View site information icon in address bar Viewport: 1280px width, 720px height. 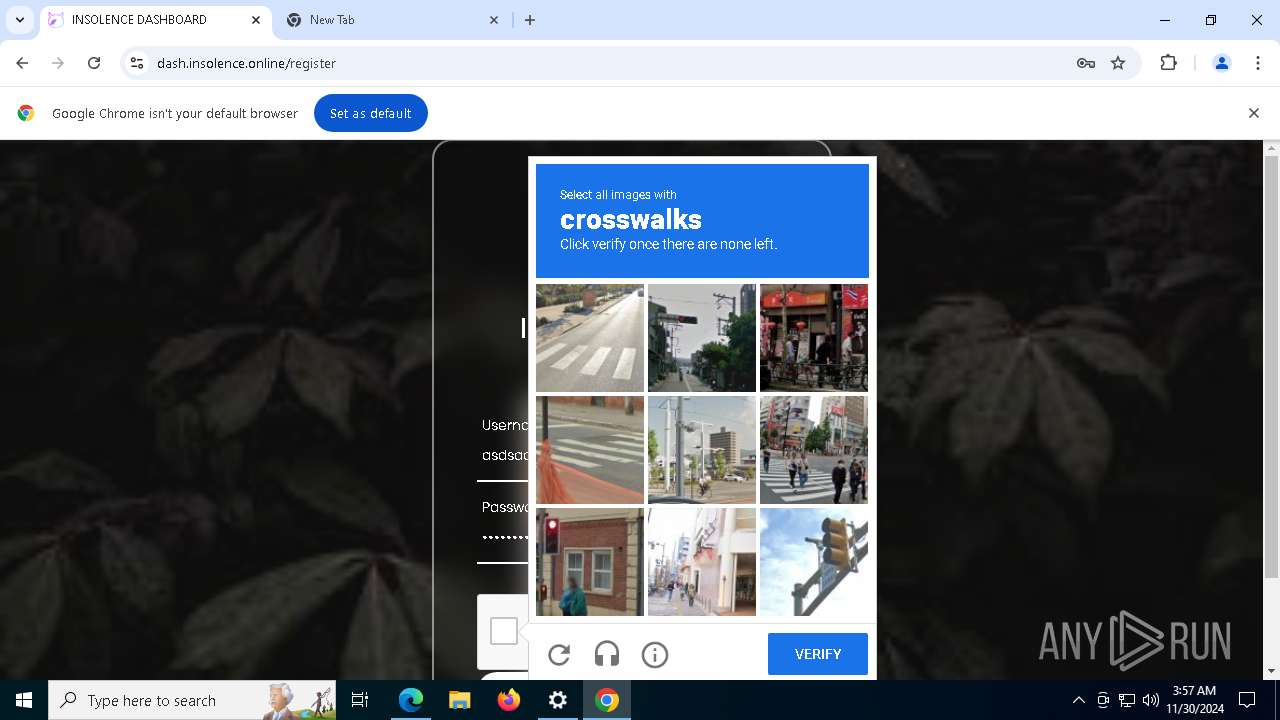[137, 63]
